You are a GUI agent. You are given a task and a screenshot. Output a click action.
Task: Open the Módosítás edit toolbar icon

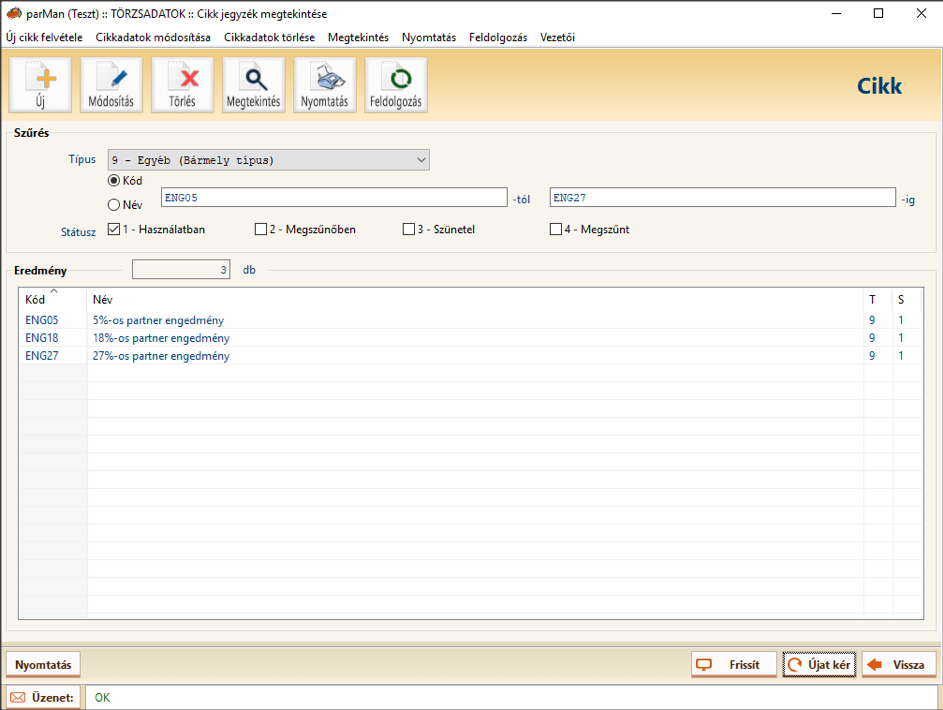click(111, 85)
